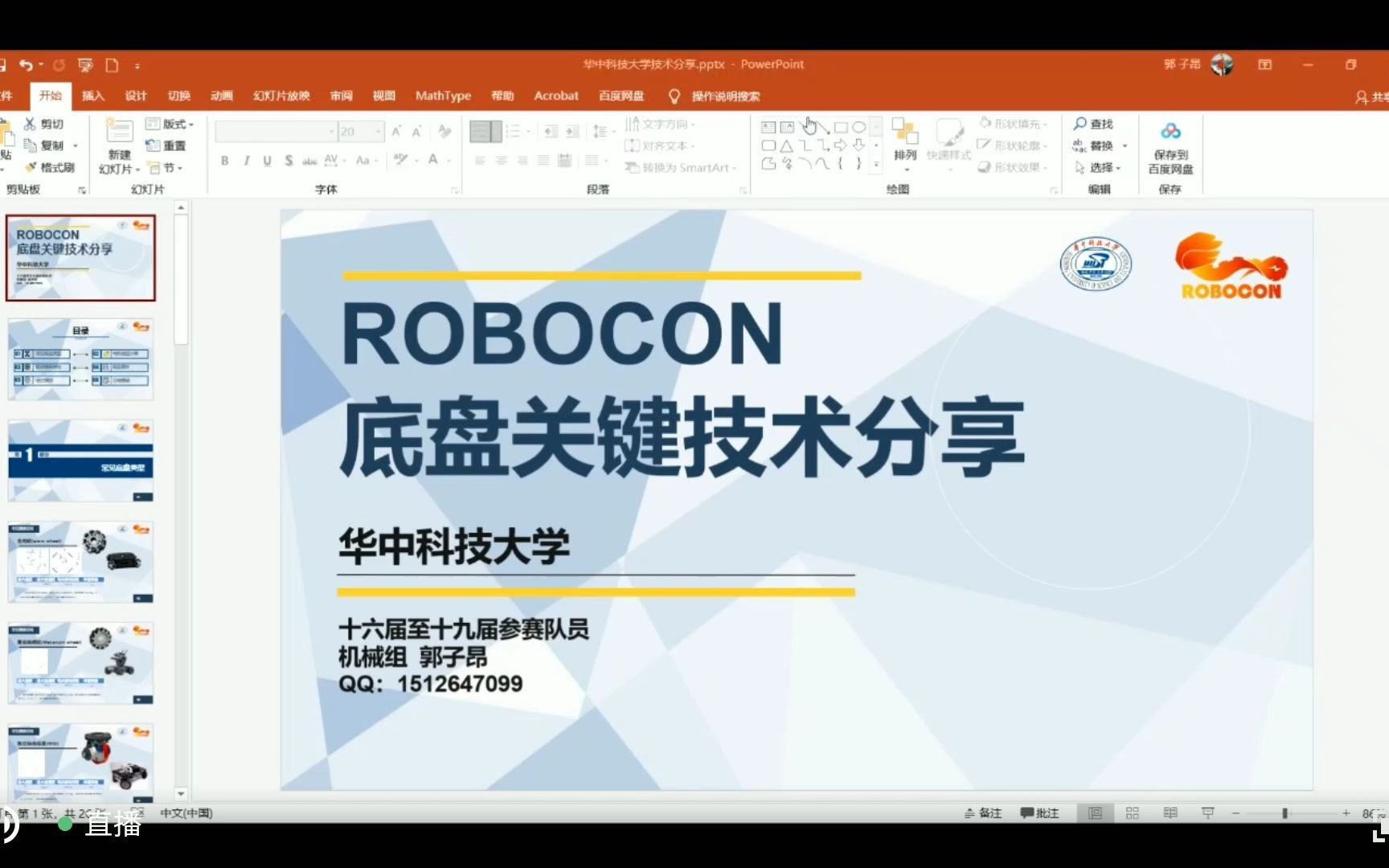The width and height of the screenshot is (1389, 868).
Task: Click Find (查找) button
Action: tap(1093, 124)
